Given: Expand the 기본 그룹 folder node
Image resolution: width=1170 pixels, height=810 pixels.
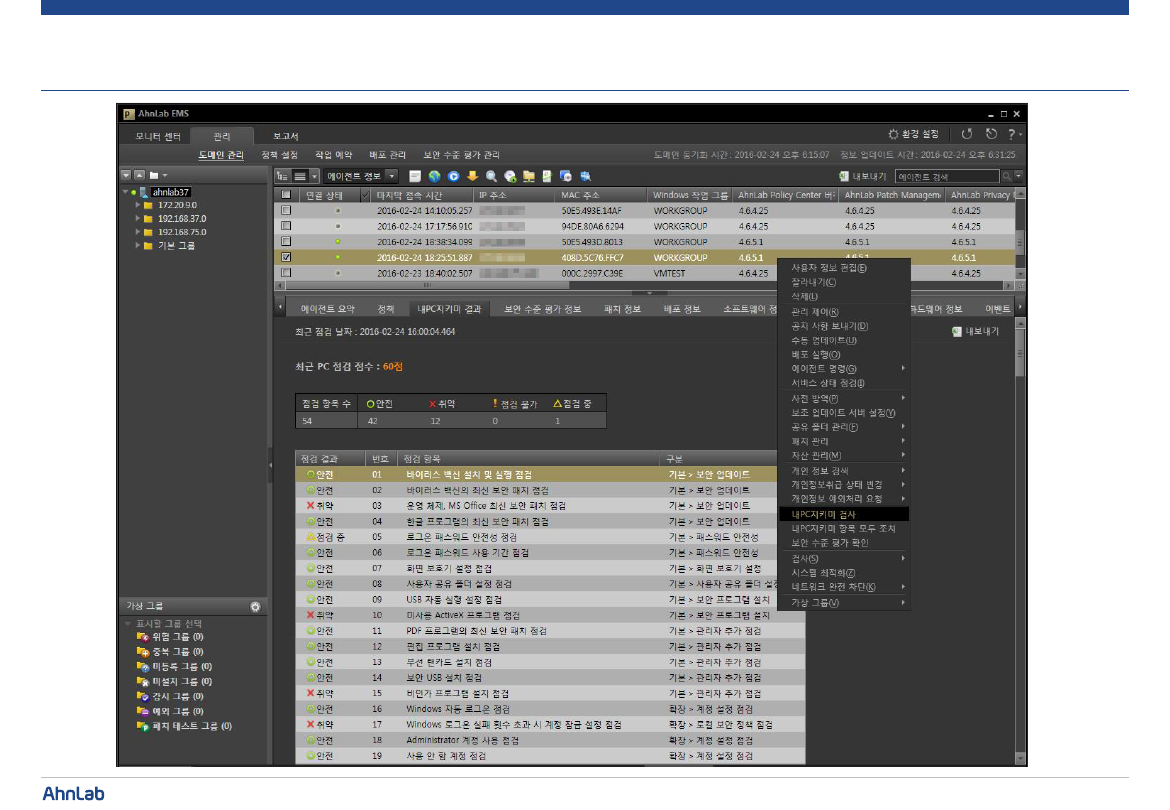Looking at the screenshot, I should coord(137,245).
